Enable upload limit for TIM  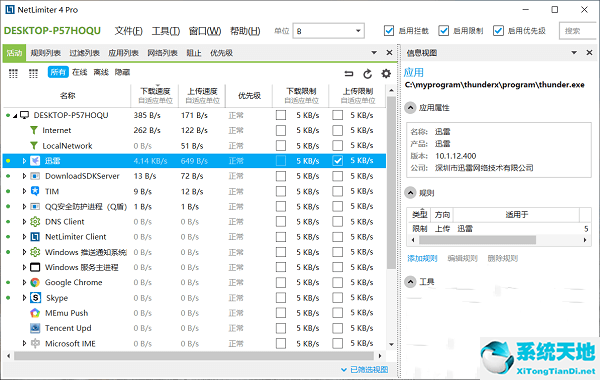(338, 191)
